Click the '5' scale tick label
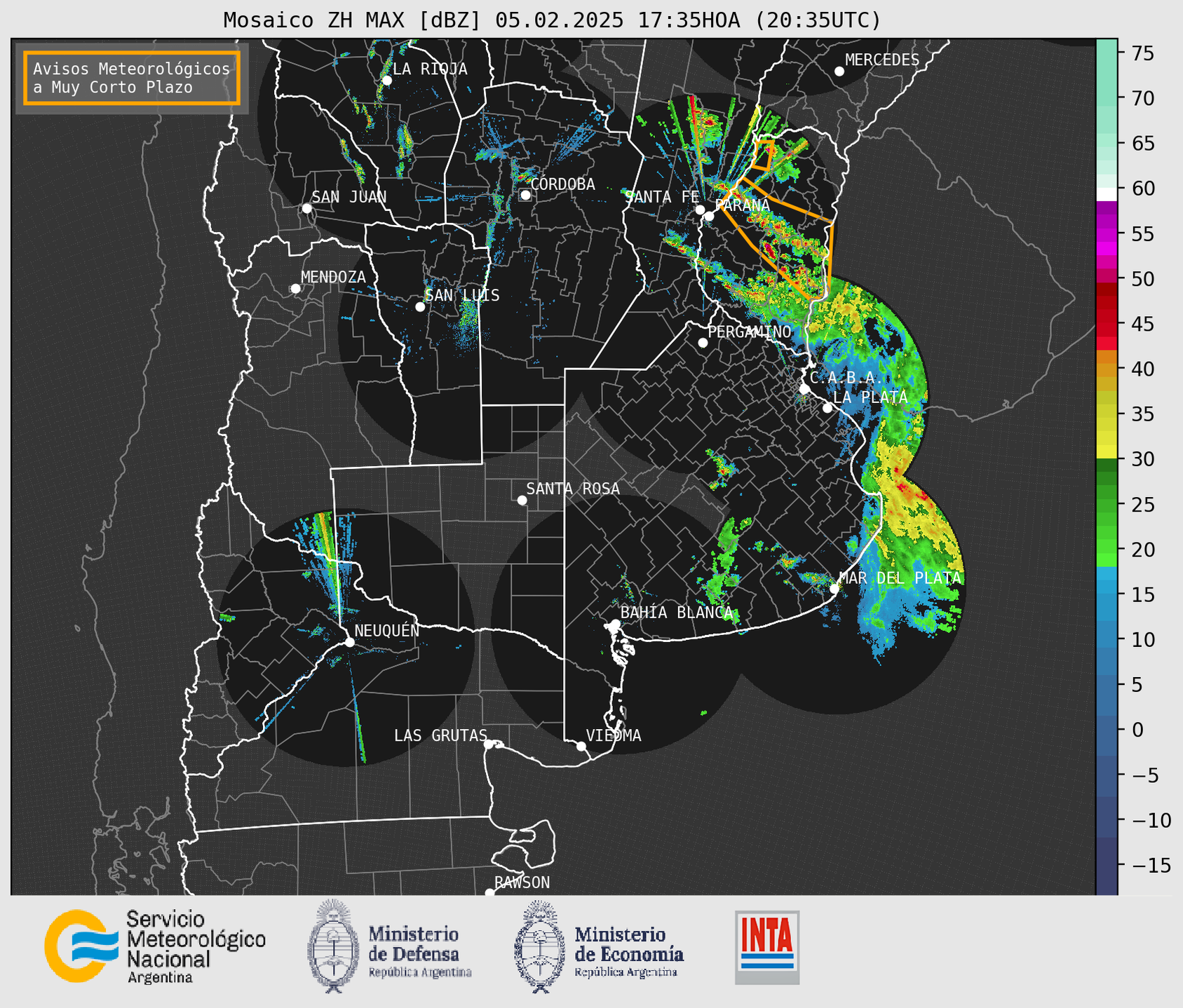This screenshot has height=1008, width=1183. [1137, 685]
